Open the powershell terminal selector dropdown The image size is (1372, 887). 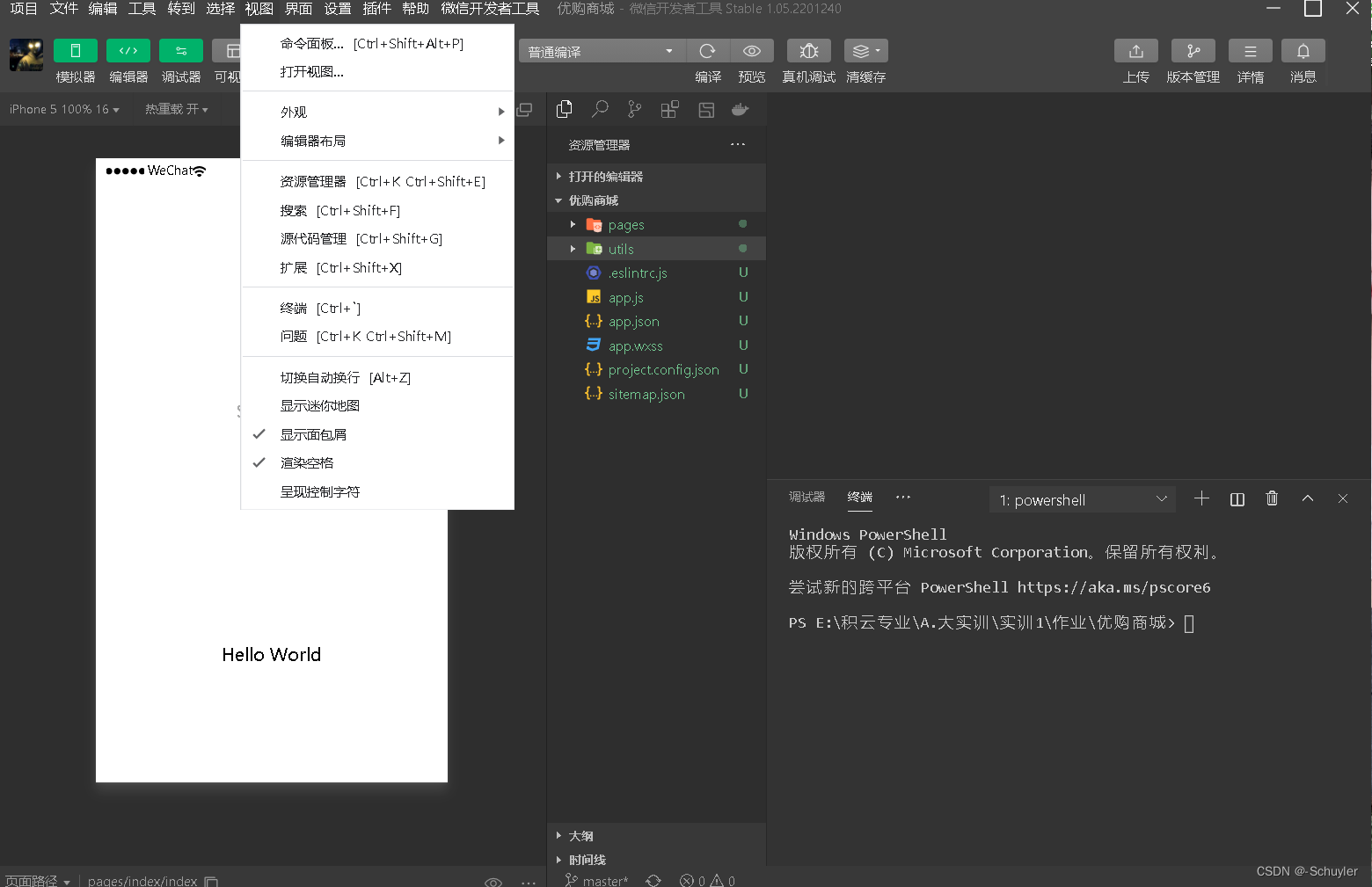pyautogui.click(x=1083, y=499)
